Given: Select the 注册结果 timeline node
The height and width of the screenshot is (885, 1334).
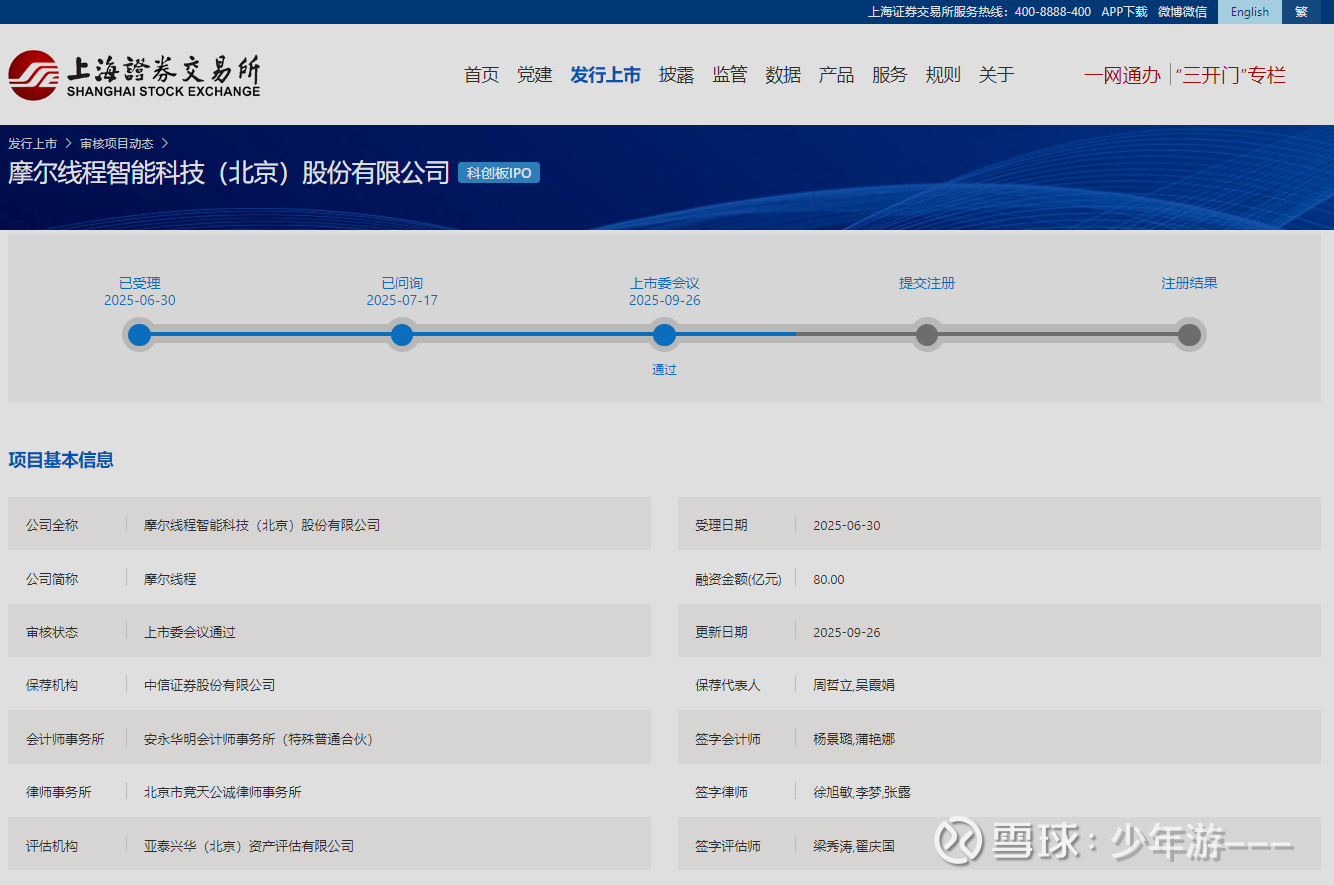Looking at the screenshot, I should 1189,335.
